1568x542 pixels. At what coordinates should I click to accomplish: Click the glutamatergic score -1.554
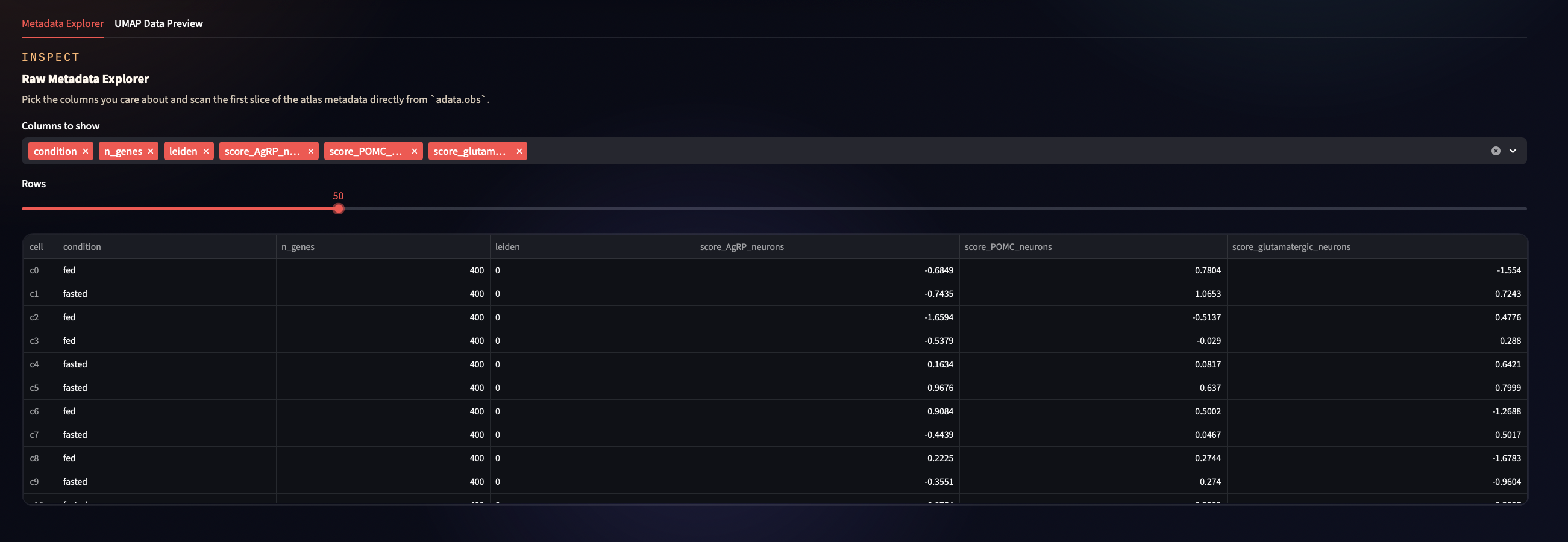click(1377, 270)
